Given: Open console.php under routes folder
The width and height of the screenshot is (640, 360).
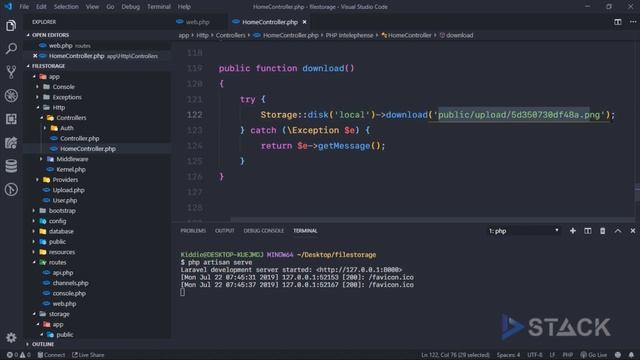Looking at the screenshot, I should (x=69, y=293).
